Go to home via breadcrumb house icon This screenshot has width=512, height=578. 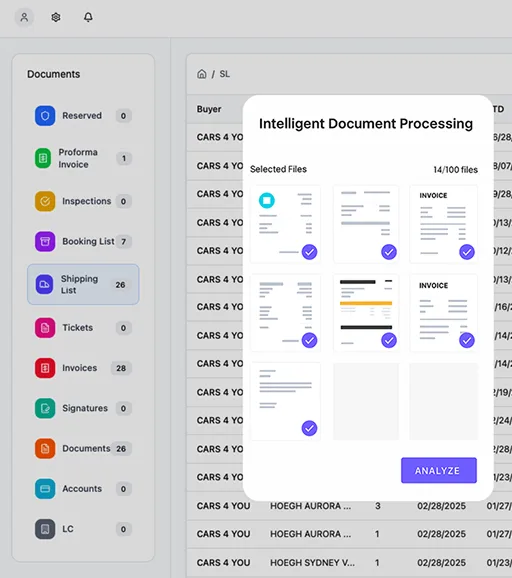(x=202, y=74)
